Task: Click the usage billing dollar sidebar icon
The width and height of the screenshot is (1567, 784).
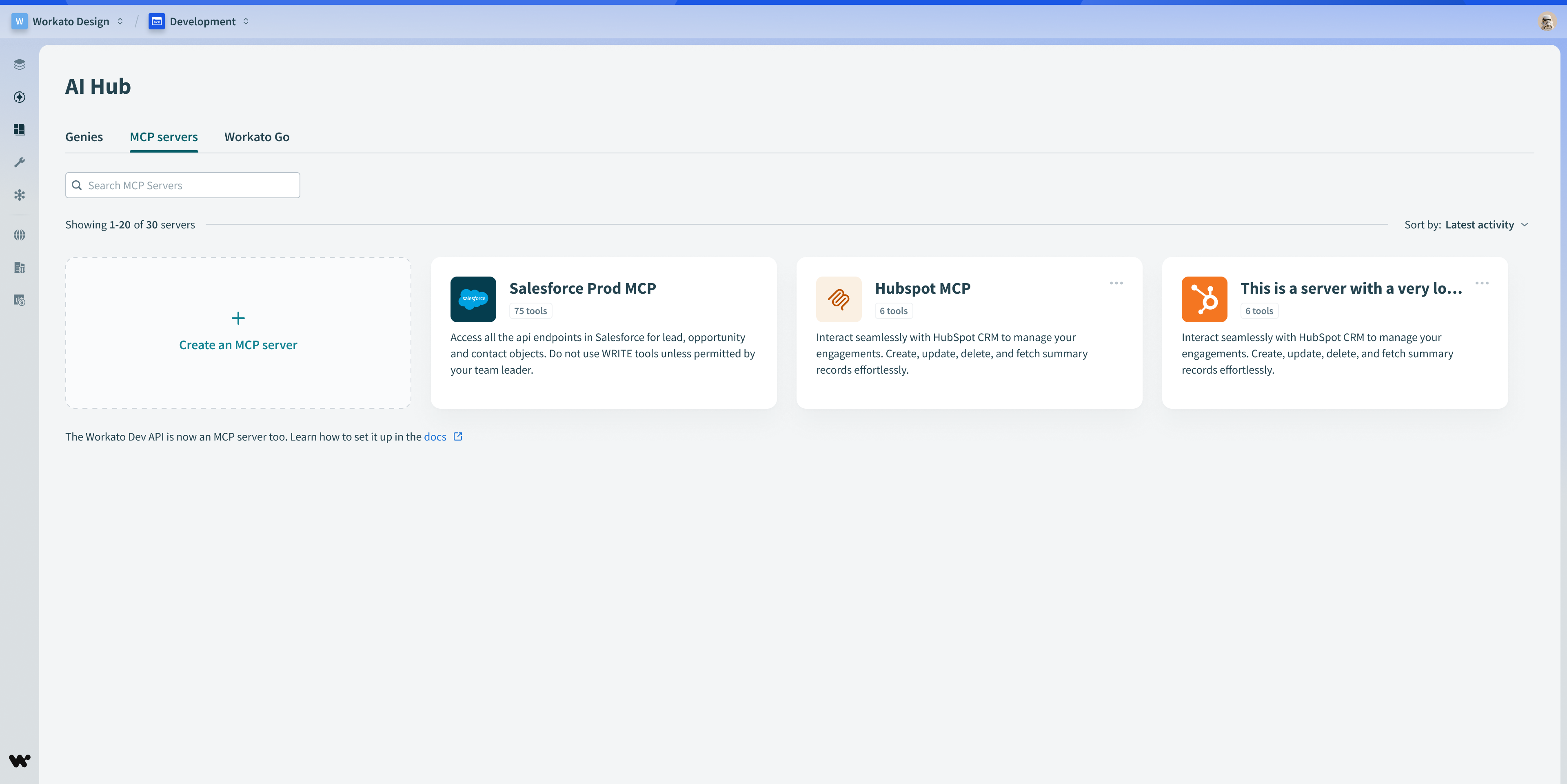Action: click(20, 301)
